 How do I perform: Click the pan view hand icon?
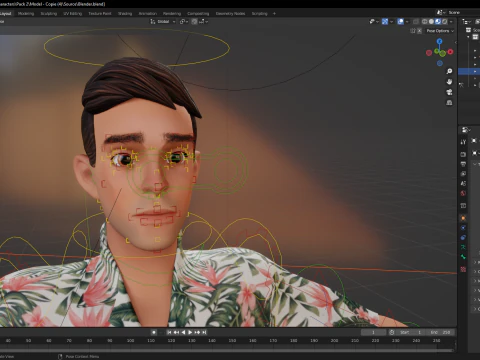pos(449,82)
